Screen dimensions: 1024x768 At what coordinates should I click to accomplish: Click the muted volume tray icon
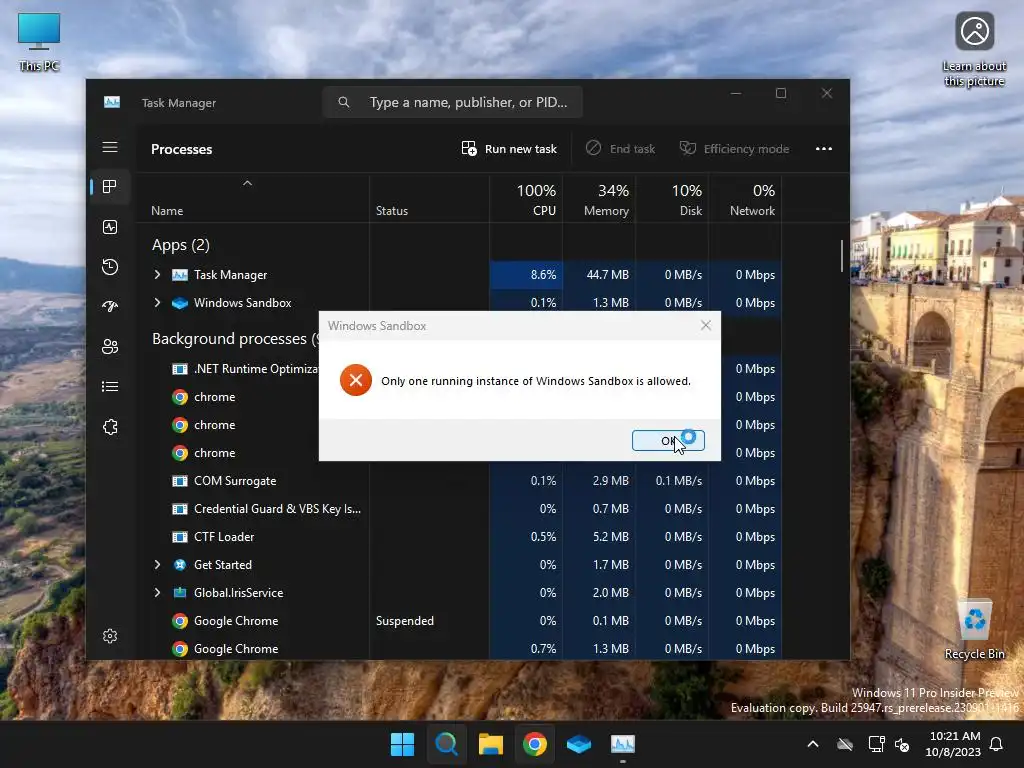click(902, 744)
